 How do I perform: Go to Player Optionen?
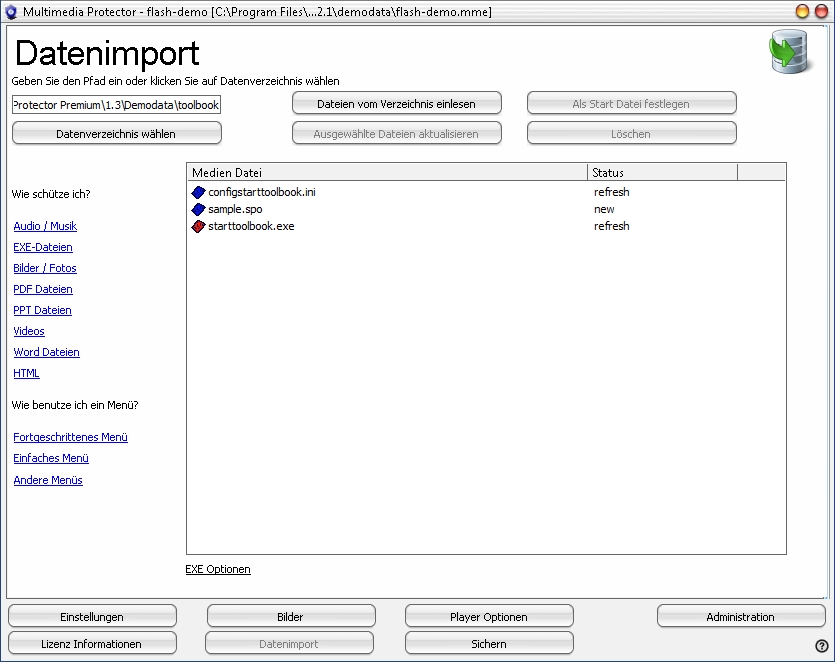coord(489,617)
